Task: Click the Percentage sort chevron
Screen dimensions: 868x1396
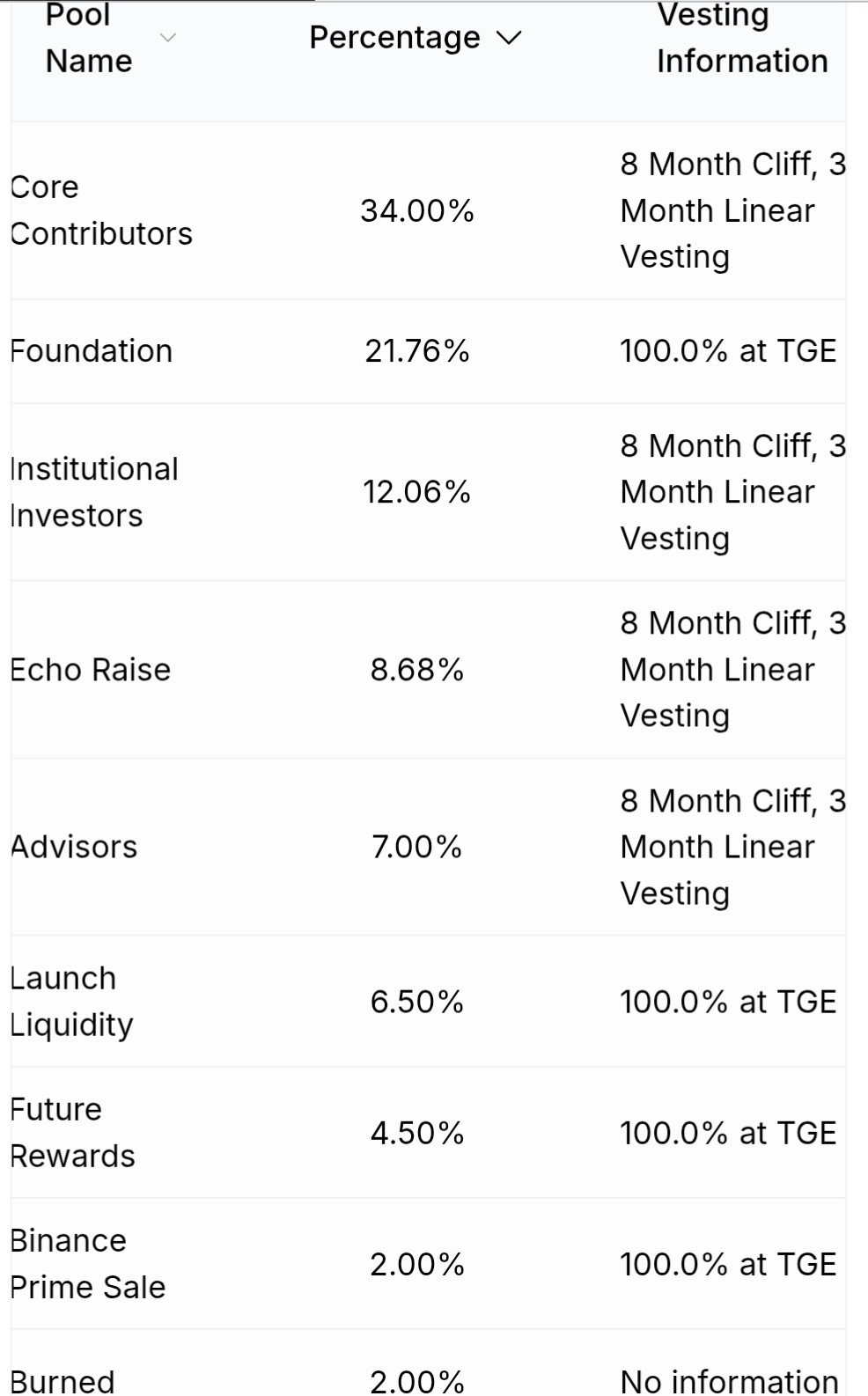Action: pos(509,38)
